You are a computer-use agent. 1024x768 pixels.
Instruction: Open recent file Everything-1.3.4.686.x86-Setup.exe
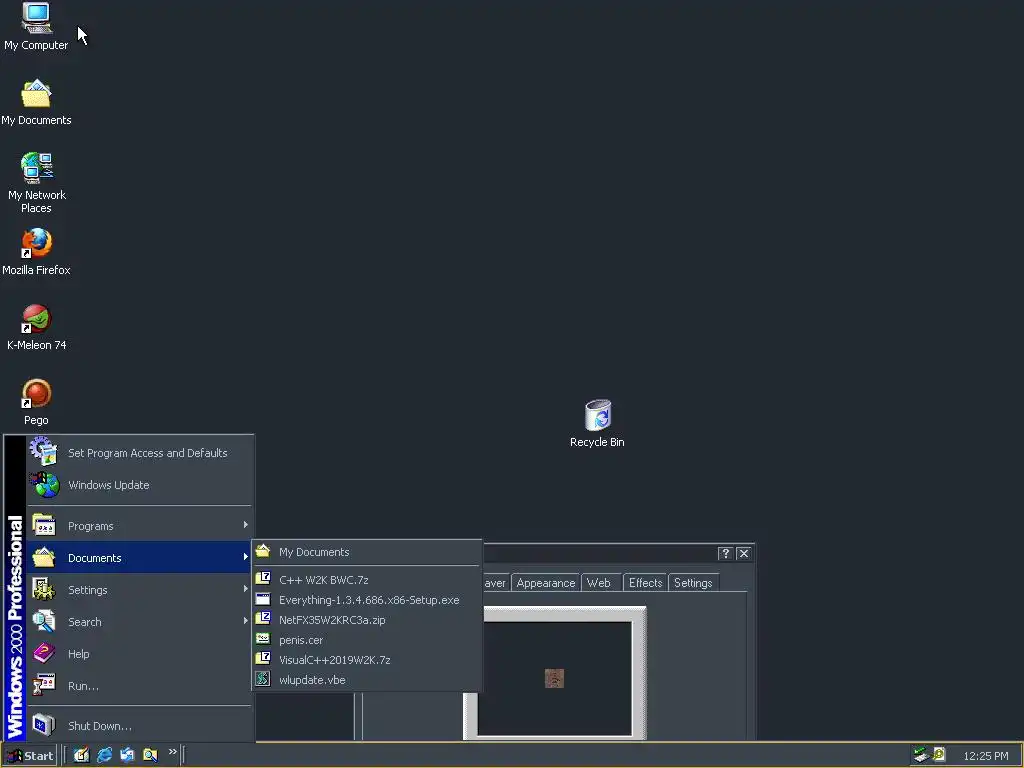point(366,600)
